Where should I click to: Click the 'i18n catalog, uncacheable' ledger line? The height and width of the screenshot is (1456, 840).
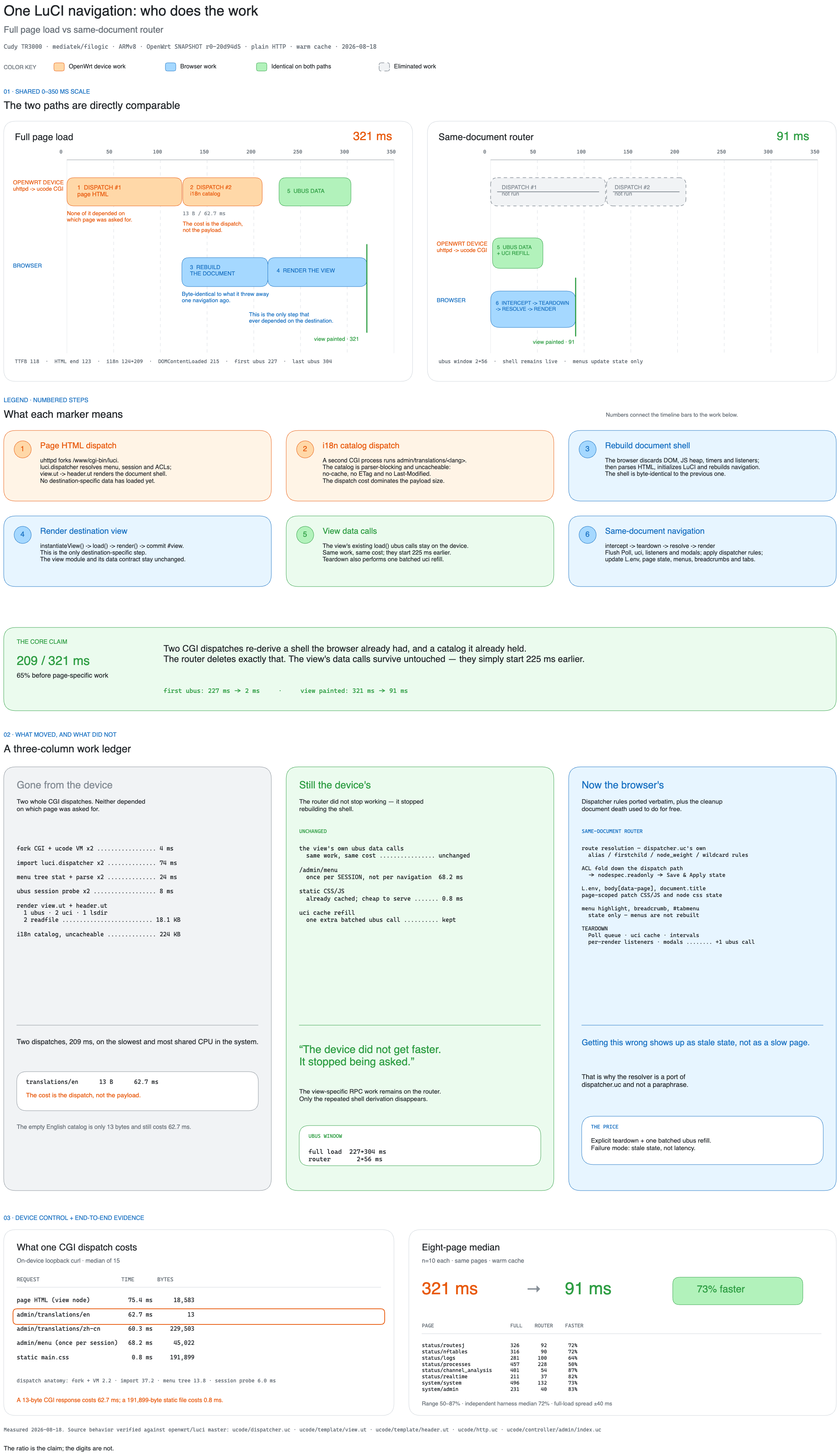tap(98, 934)
